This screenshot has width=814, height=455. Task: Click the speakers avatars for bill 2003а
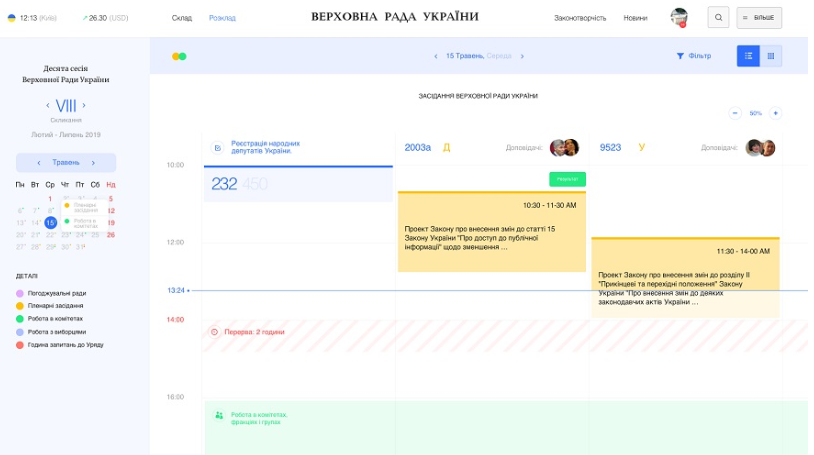[x=564, y=148]
